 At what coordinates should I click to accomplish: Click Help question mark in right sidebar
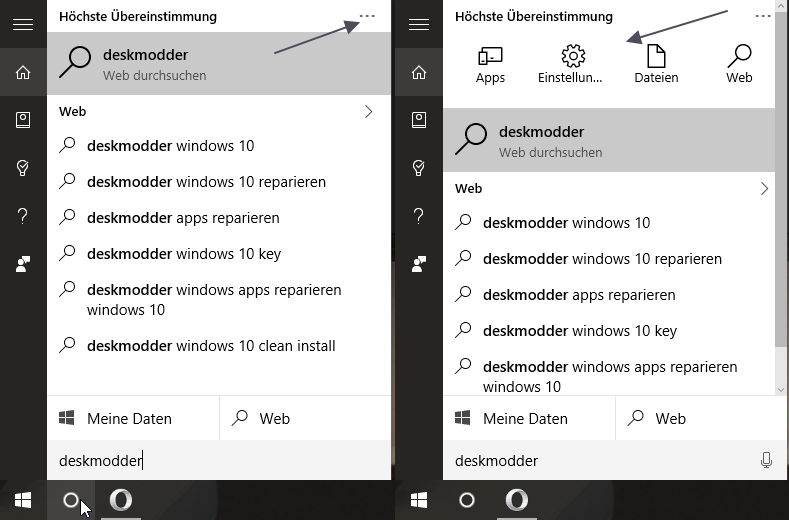tap(419, 215)
